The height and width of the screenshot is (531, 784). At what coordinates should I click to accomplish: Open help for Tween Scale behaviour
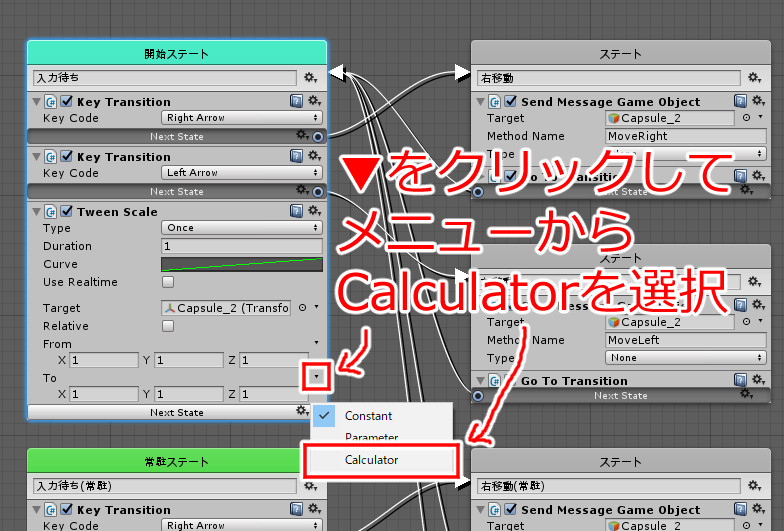(296, 212)
